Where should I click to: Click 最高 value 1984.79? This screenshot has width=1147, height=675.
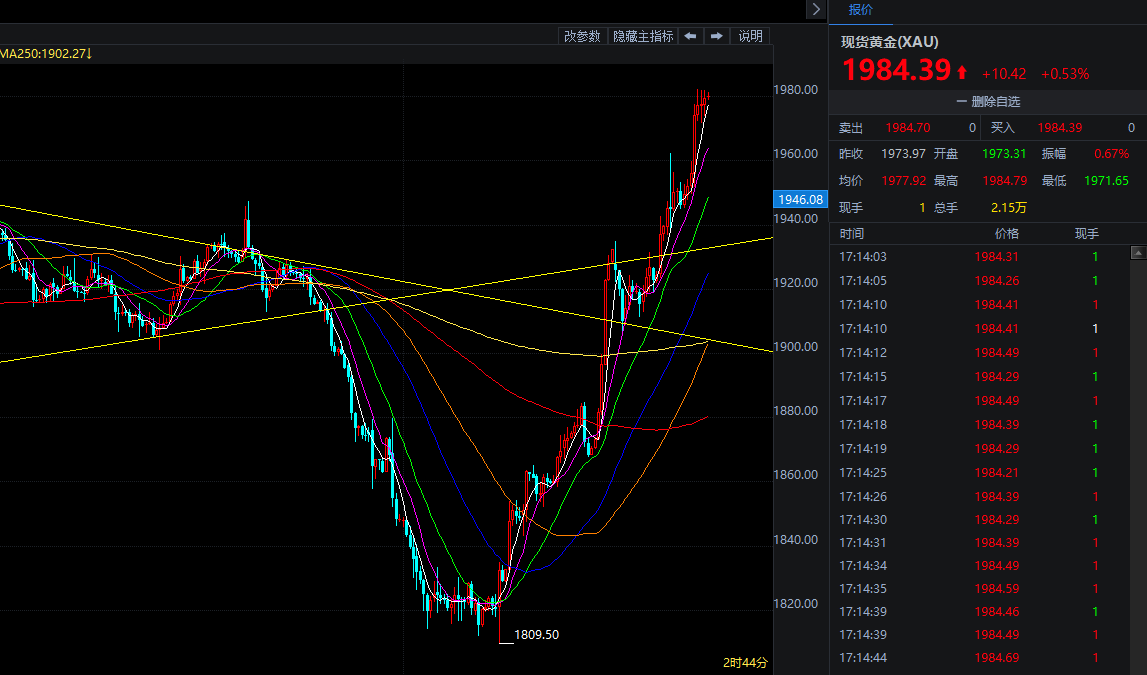[1004, 181]
